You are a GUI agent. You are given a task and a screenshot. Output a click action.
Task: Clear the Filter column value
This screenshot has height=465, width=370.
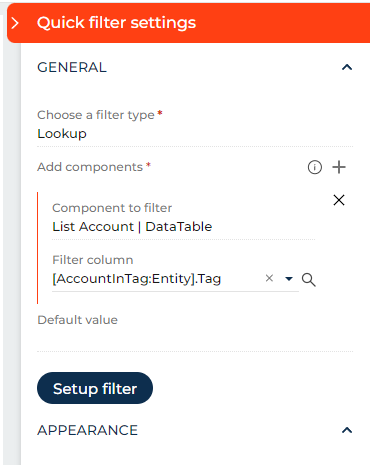click(x=269, y=278)
